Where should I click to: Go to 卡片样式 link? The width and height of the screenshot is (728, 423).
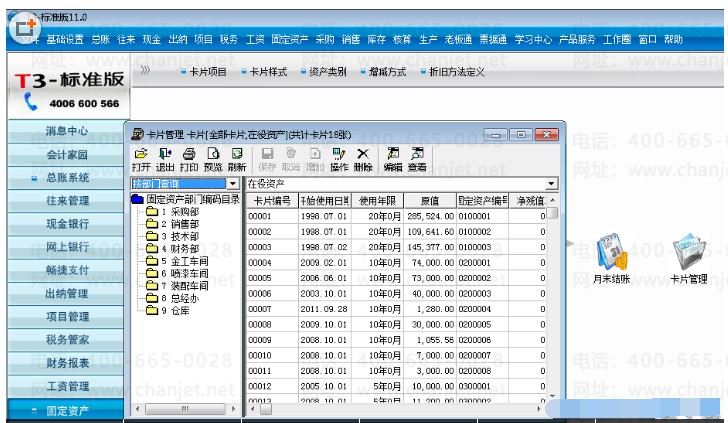click(268, 72)
